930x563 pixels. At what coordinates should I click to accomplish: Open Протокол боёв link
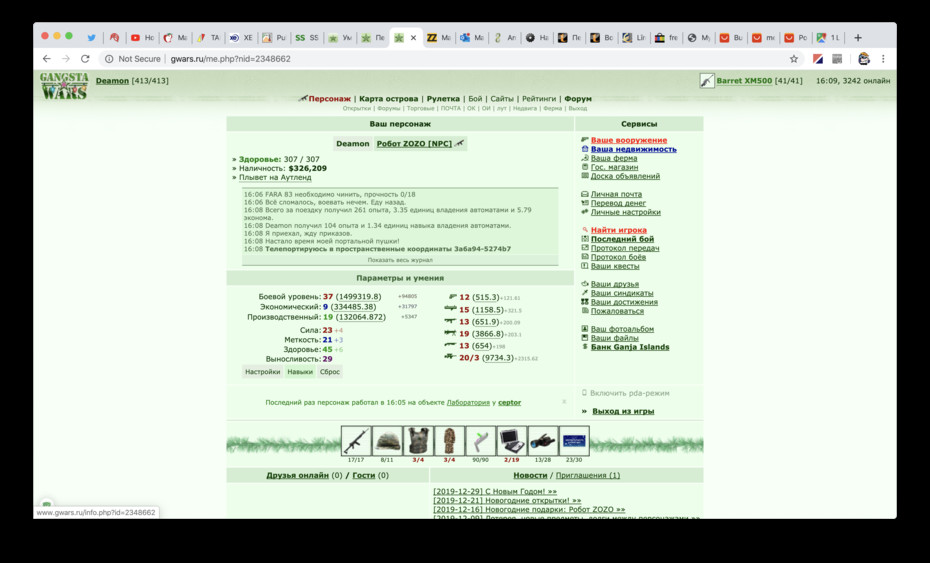618,257
